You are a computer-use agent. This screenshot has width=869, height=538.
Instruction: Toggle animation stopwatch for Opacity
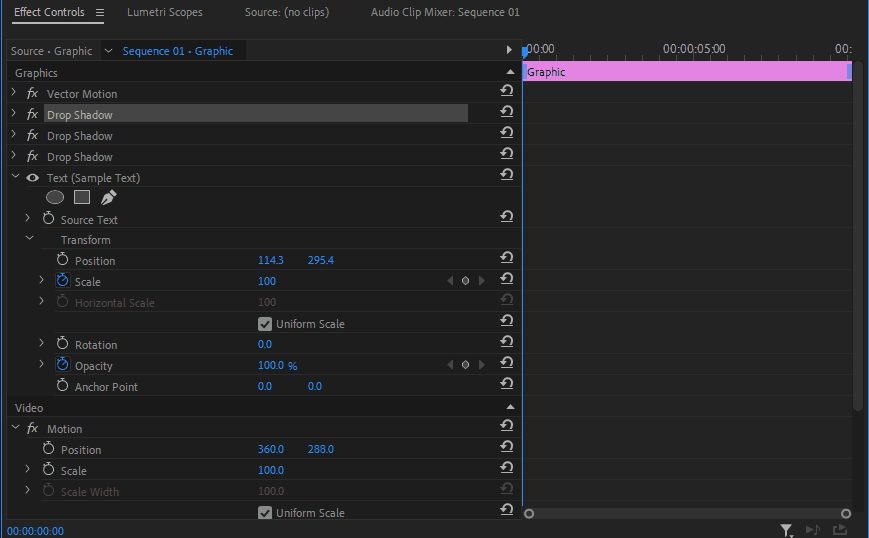click(x=63, y=365)
